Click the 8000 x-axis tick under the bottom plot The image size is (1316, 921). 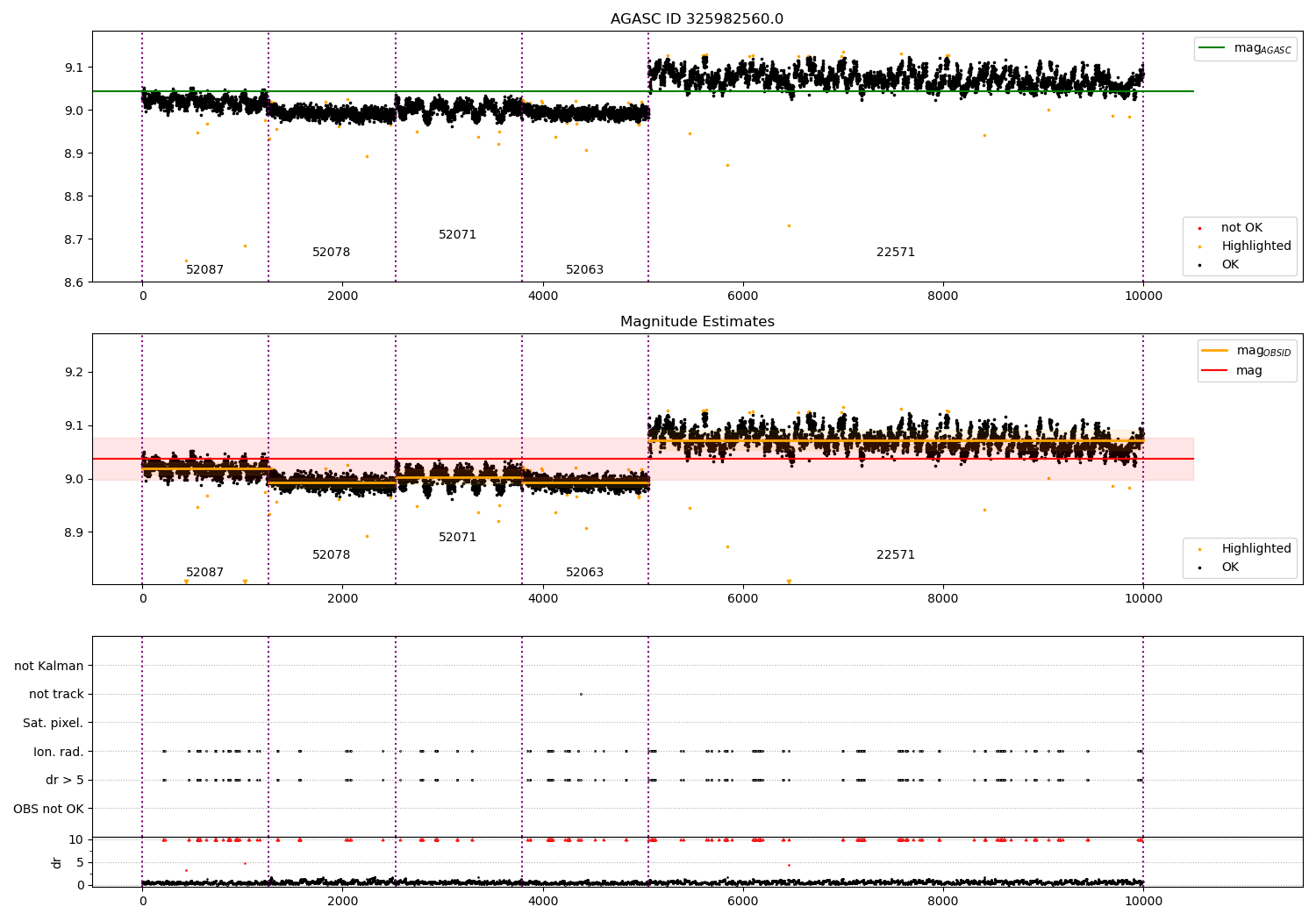pos(943,900)
